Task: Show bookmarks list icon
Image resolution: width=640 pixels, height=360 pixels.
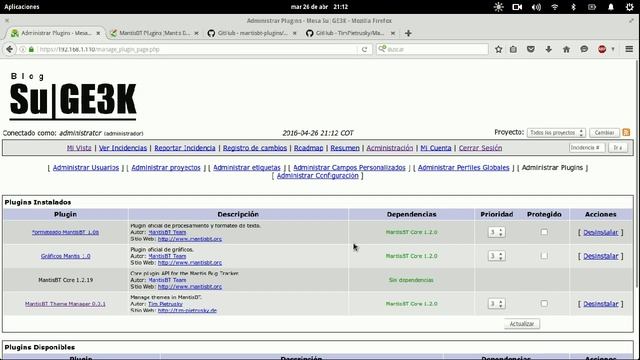Action: tap(513, 49)
